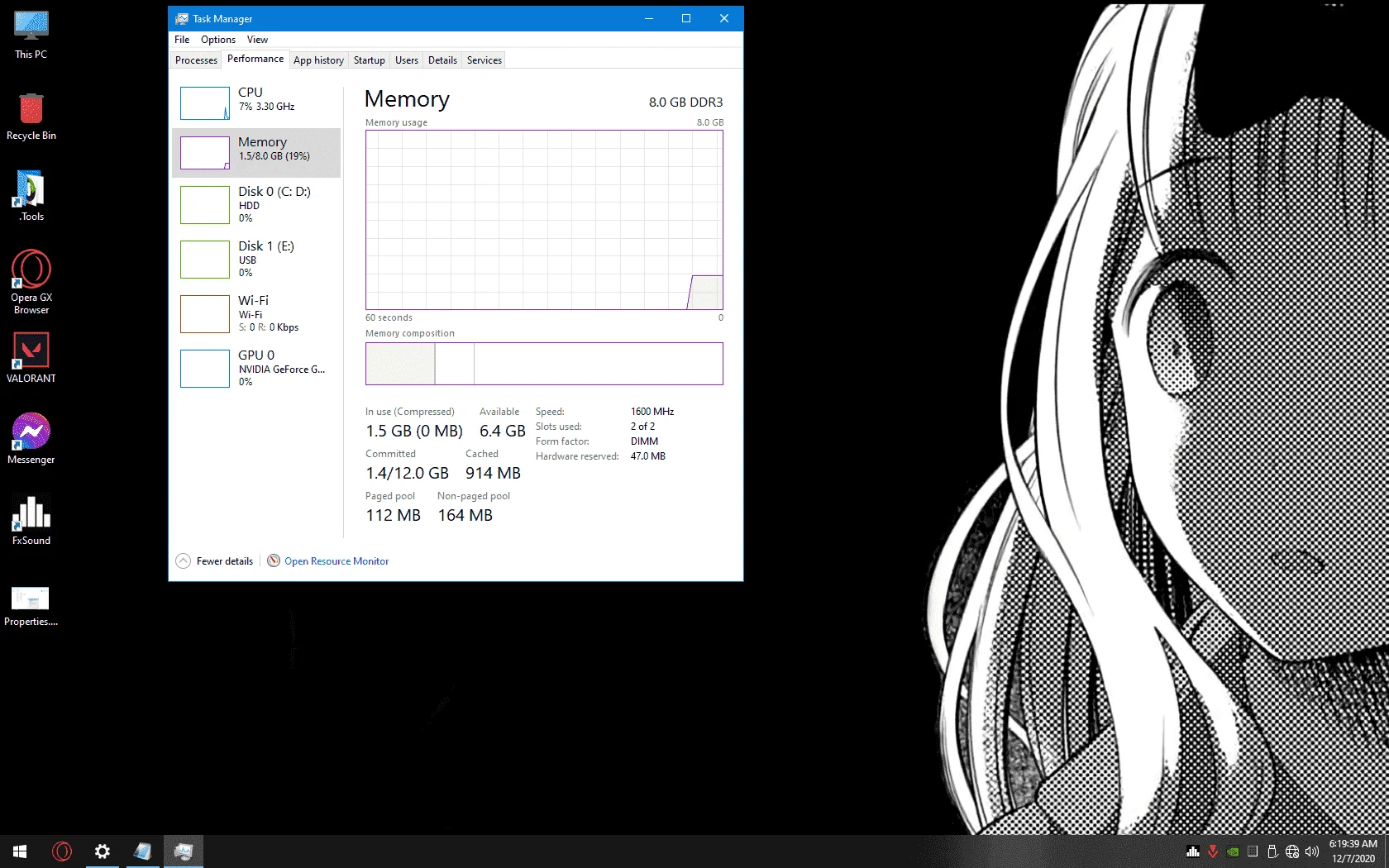Click the 6.4 GB available value
This screenshot has width=1389, height=868.
[x=503, y=431]
